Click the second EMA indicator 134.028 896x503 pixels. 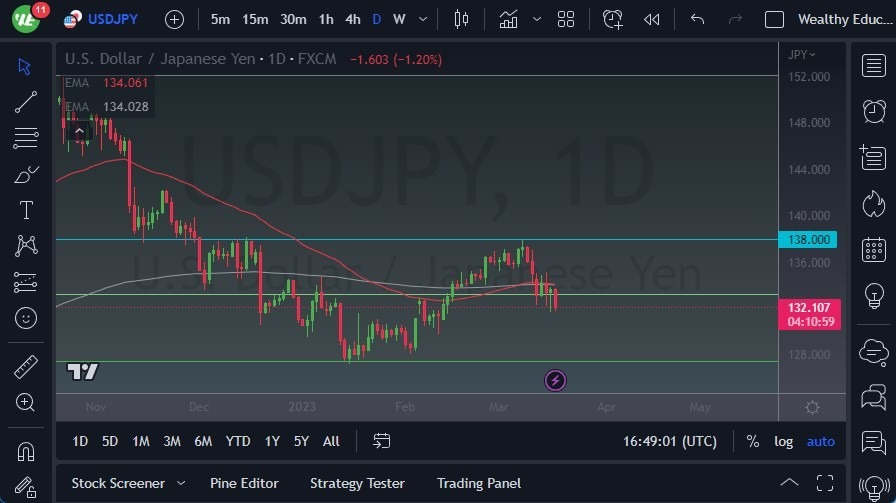click(x=106, y=107)
